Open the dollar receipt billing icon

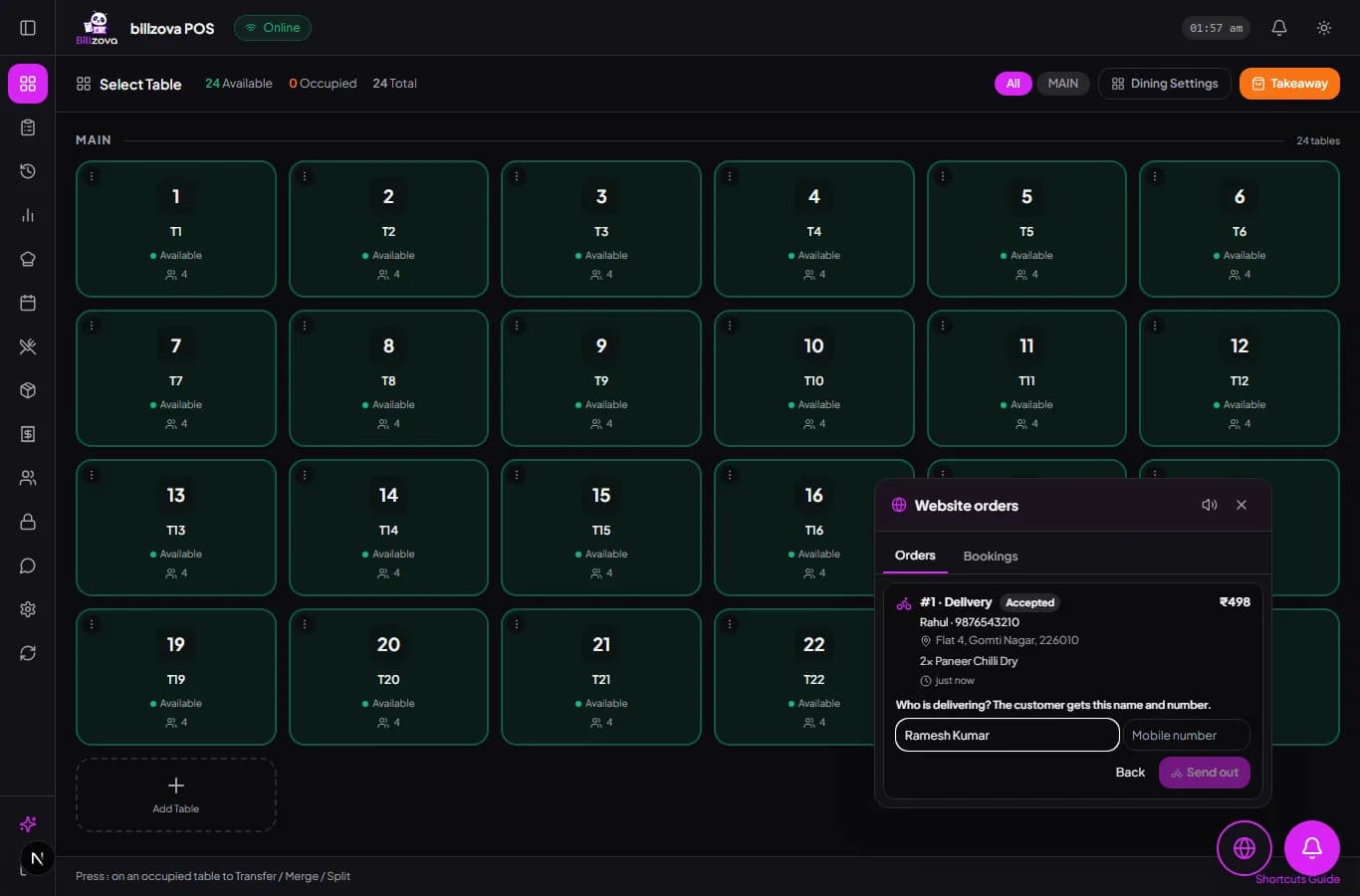coord(28,434)
